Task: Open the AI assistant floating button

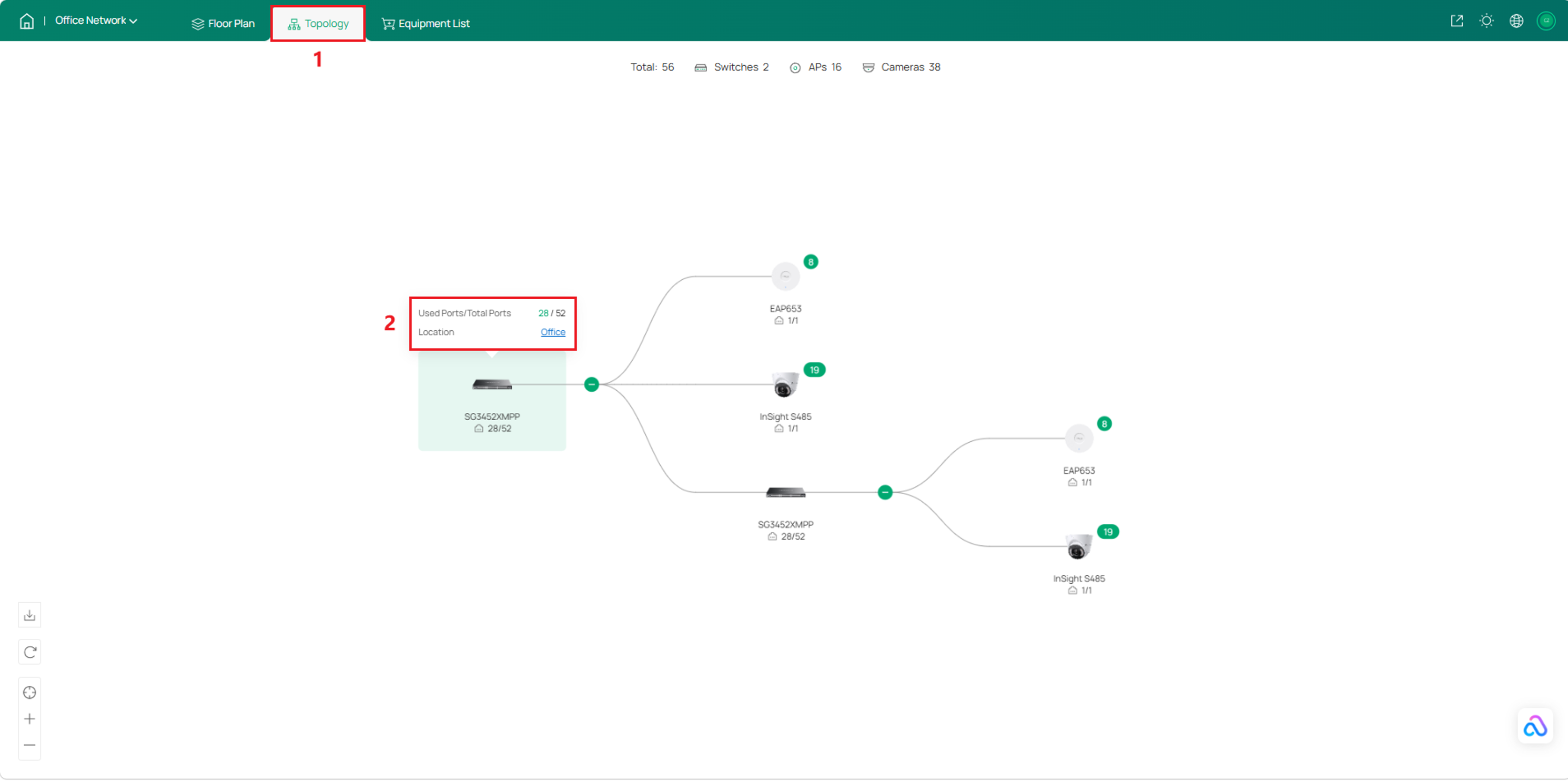Action: (x=1535, y=726)
